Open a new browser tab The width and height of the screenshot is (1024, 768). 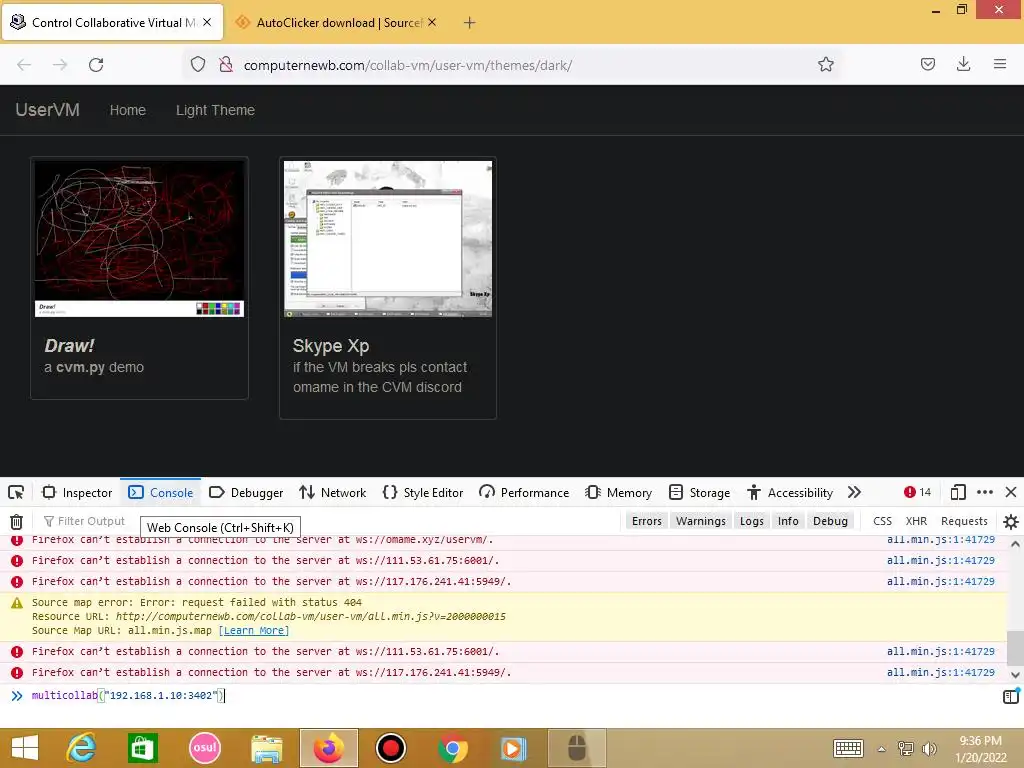click(470, 23)
